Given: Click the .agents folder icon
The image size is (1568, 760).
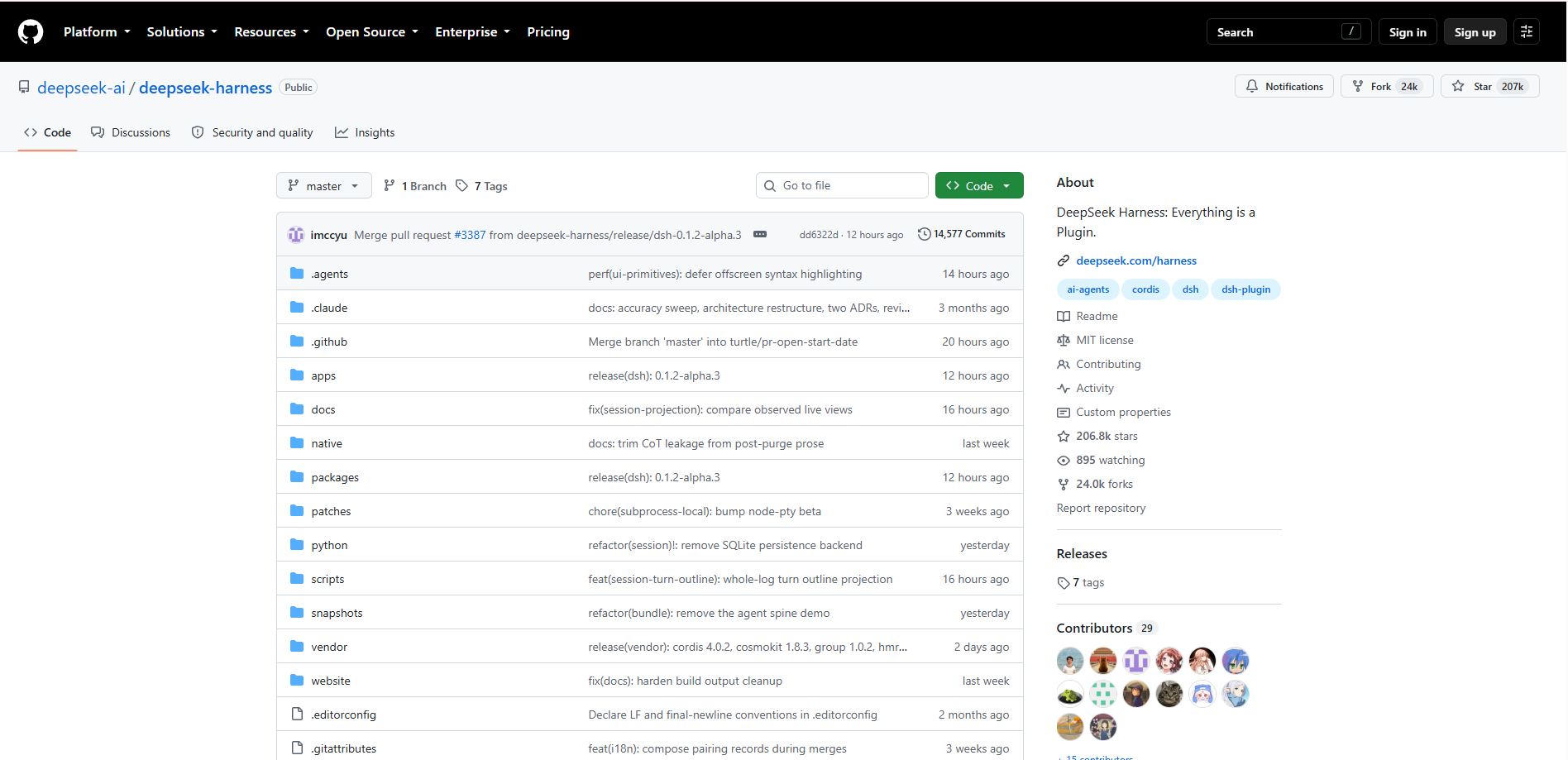Looking at the screenshot, I should 297,274.
